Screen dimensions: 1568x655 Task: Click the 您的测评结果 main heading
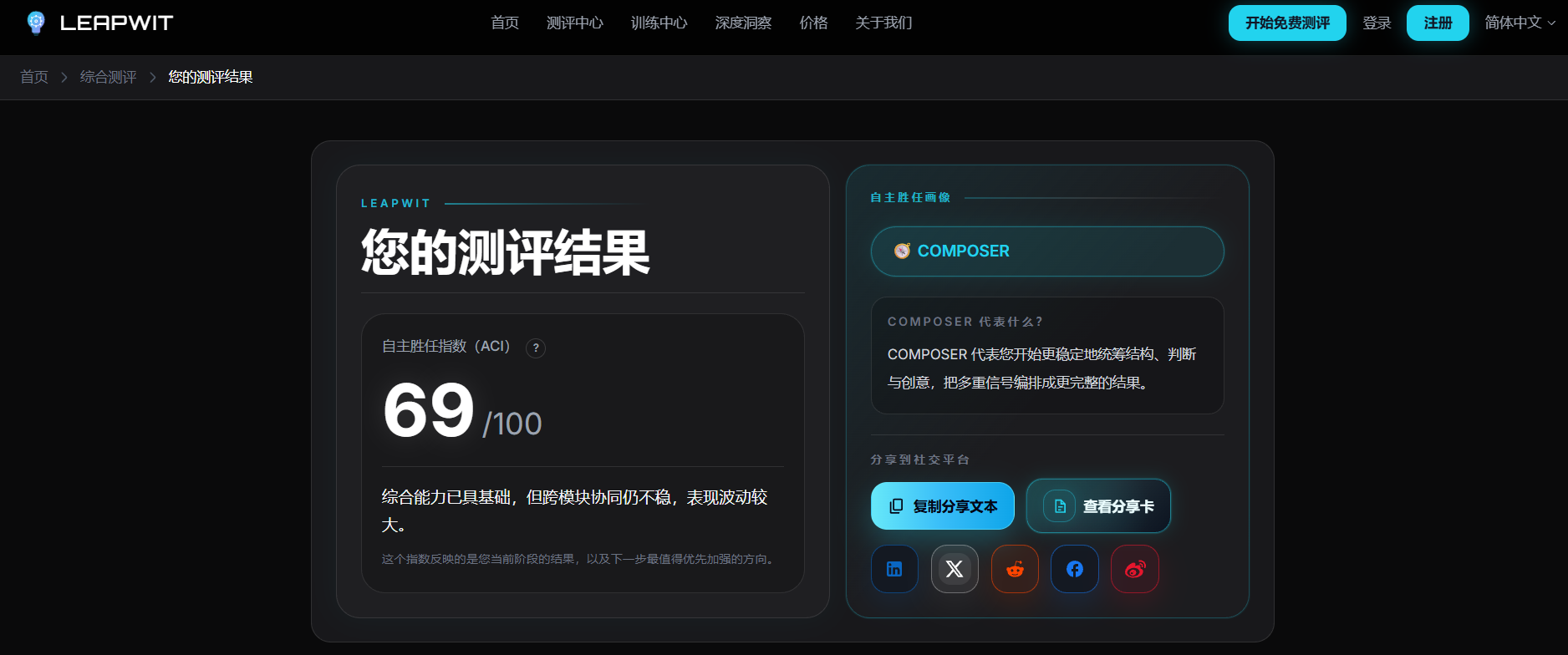(x=506, y=252)
